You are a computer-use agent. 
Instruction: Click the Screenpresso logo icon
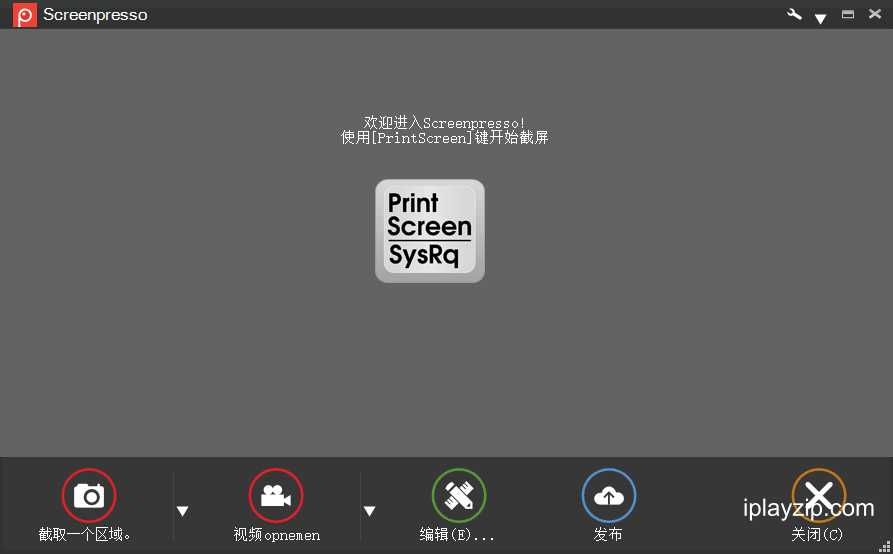pyautogui.click(x=24, y=15)
